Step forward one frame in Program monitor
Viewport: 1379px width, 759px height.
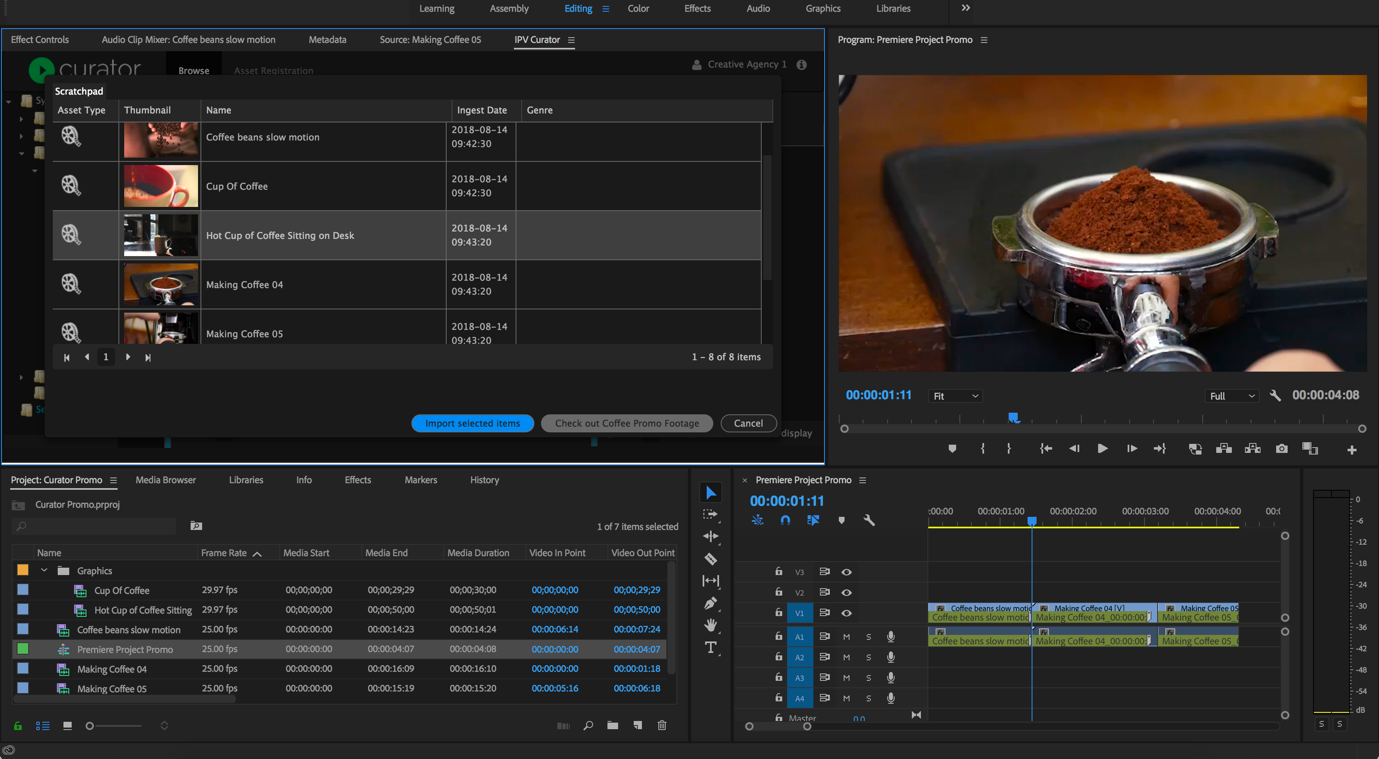pos(1131,449)
